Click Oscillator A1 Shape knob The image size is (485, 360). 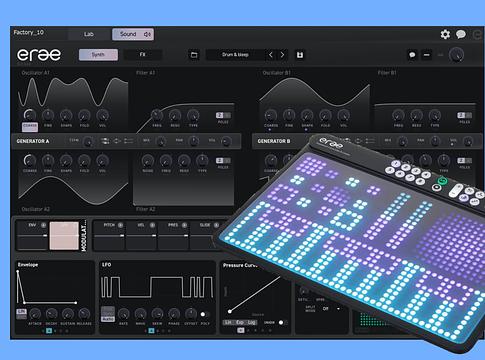point(66,115)
